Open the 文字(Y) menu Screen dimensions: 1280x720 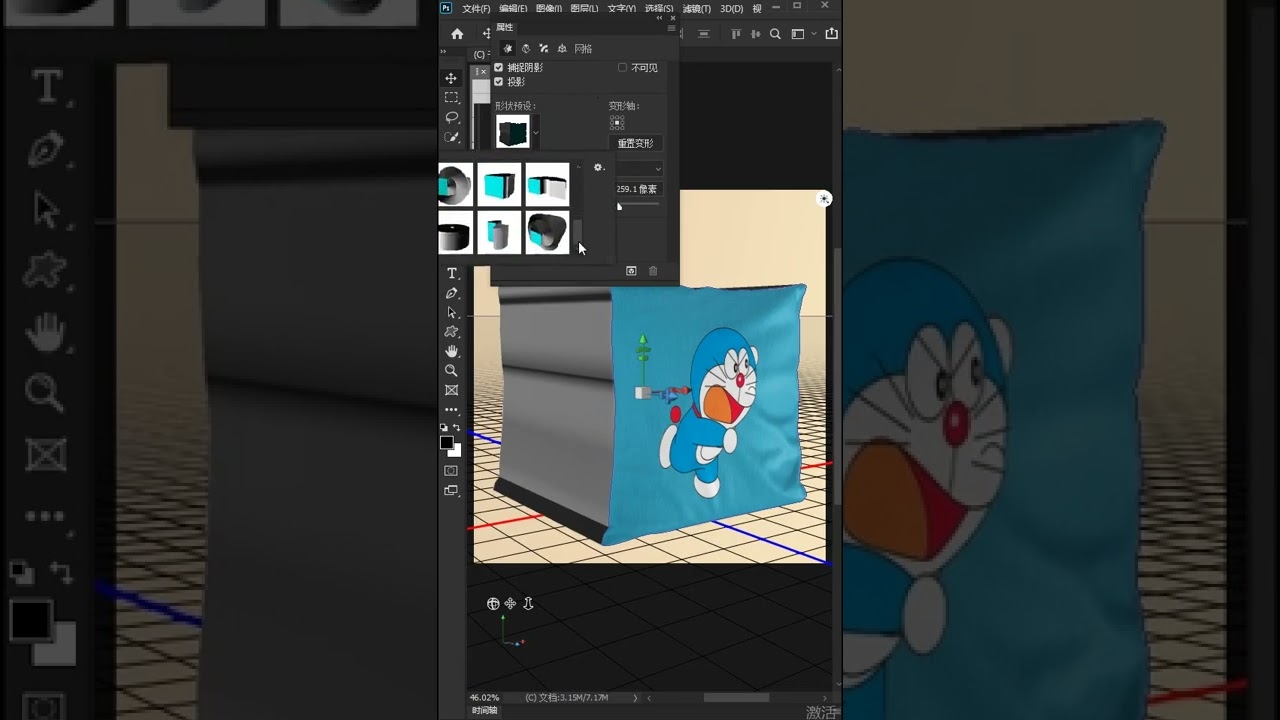coord(621,8)
